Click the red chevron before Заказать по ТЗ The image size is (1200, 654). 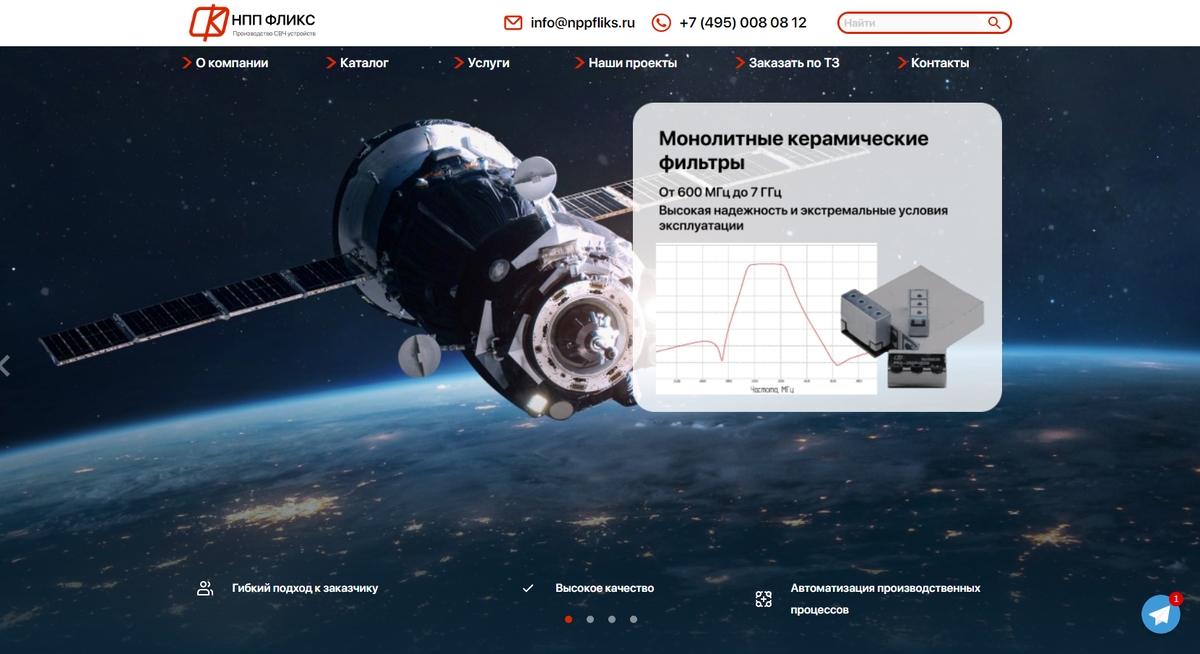740,63
